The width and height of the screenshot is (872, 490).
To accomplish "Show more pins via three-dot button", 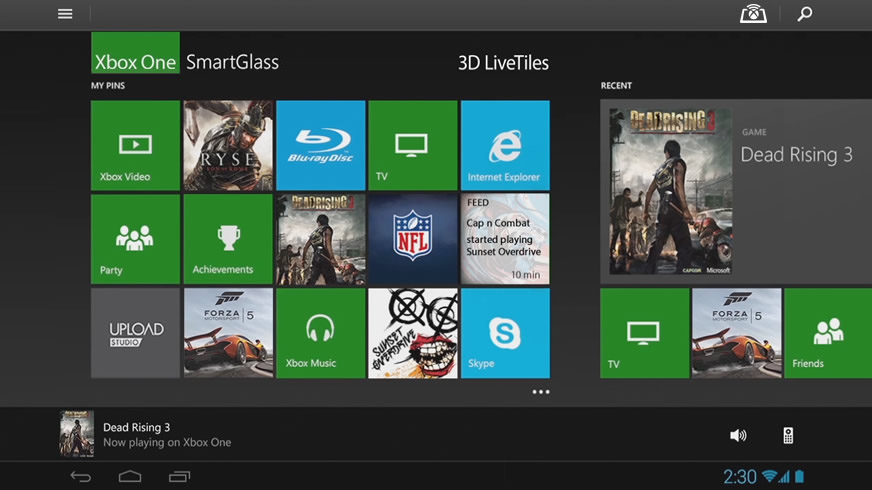I will (541, 392).
